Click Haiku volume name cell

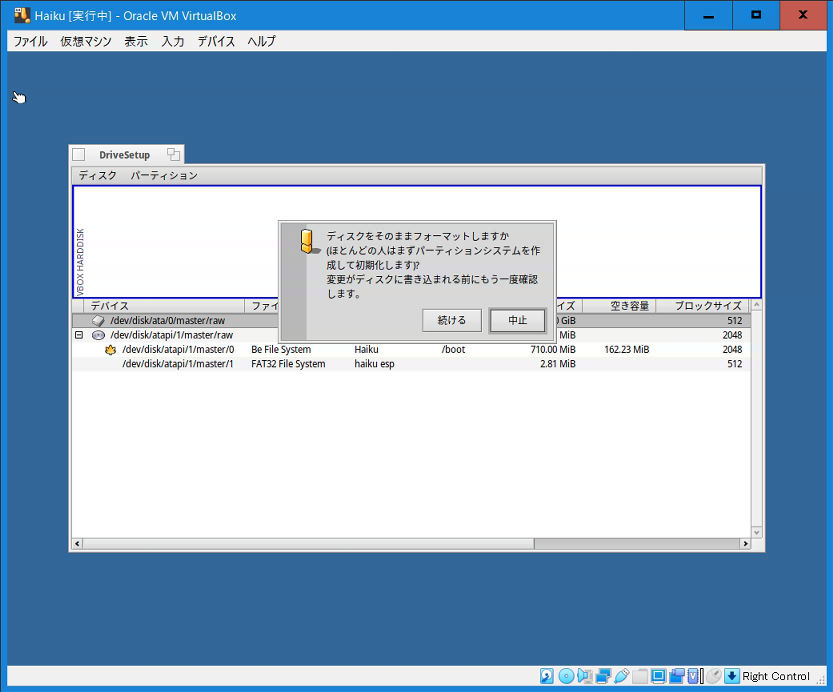click(367, 349)
